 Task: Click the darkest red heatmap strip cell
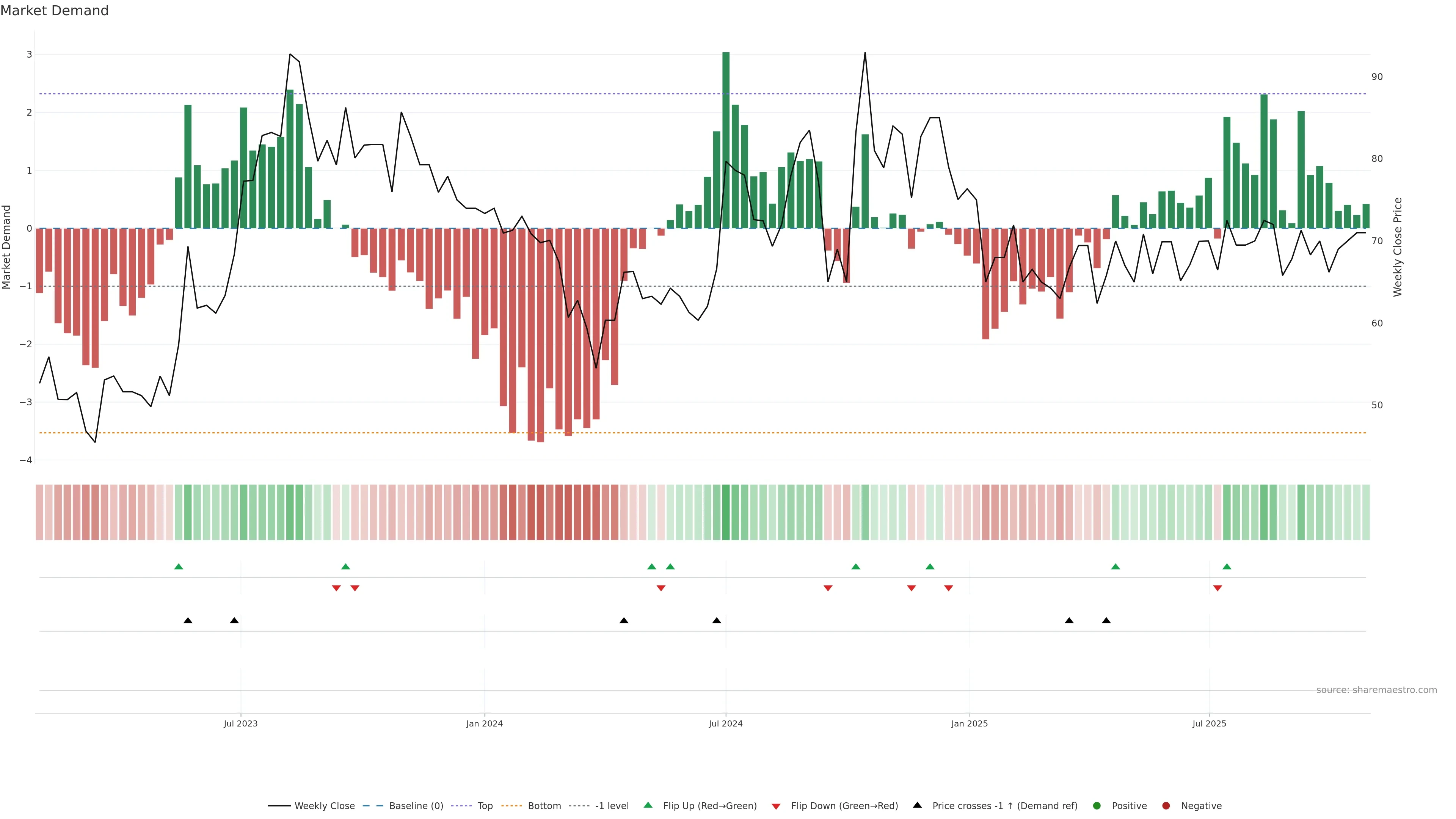[540, 512]
